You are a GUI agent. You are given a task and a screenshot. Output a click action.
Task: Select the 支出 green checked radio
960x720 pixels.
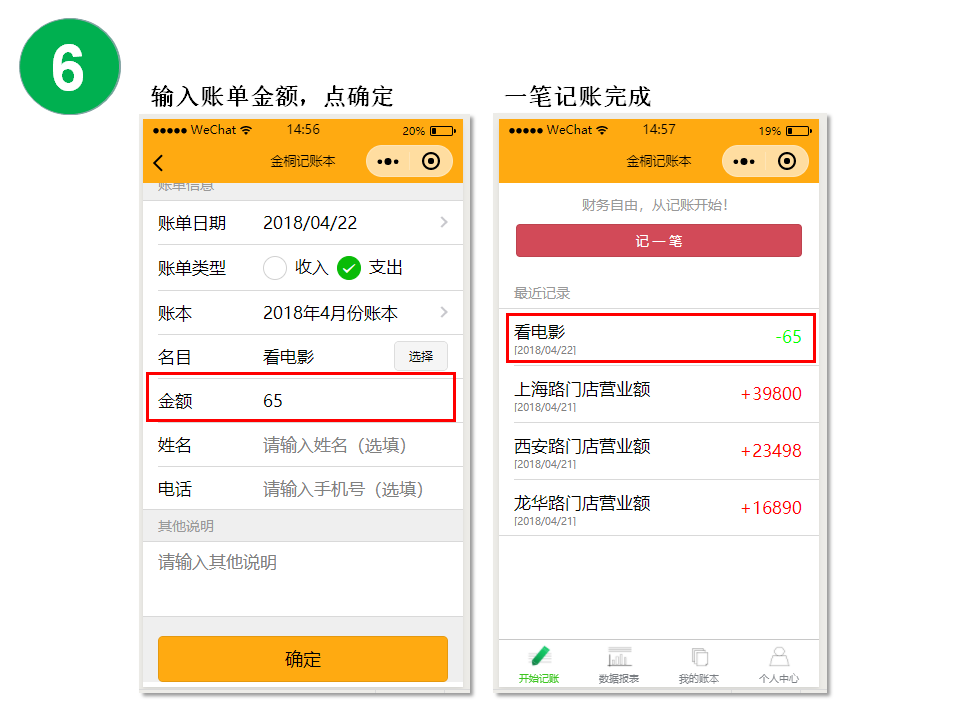point(349,268)
